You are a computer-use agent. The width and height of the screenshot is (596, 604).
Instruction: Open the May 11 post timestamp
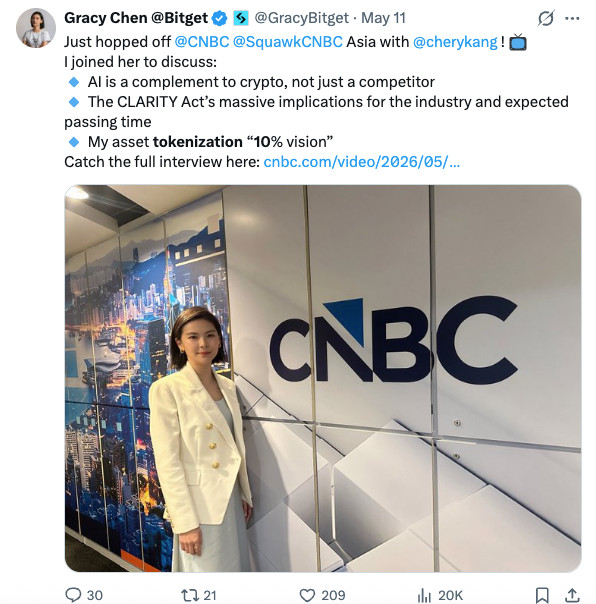coord(383,18)
